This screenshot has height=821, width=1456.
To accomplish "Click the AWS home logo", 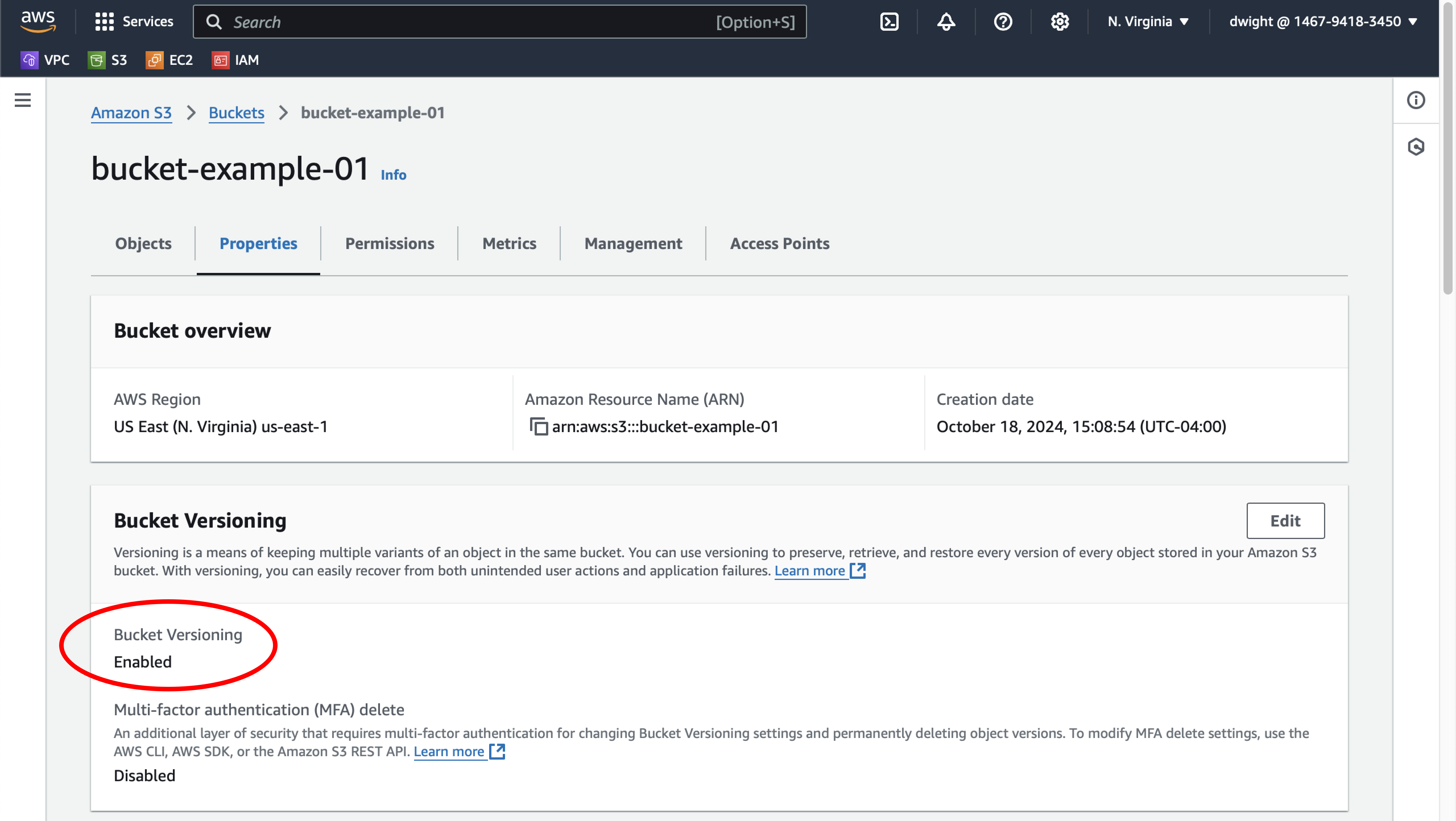I will [37, 22].
